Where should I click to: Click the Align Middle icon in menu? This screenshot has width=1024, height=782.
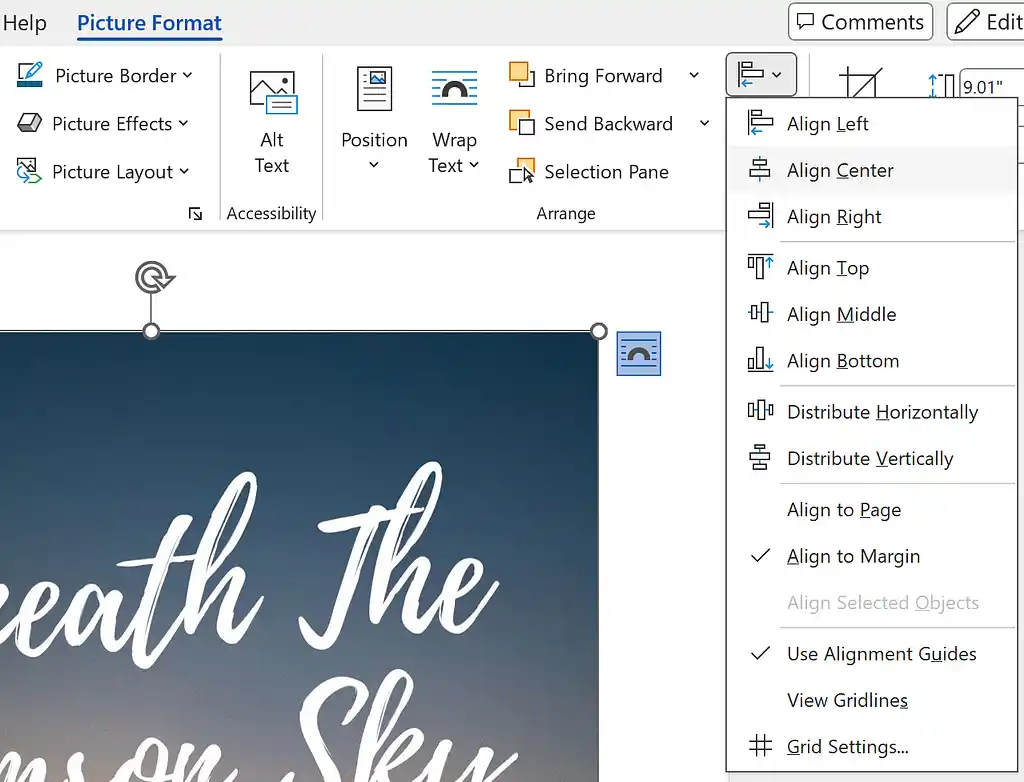tap(760, 313)
